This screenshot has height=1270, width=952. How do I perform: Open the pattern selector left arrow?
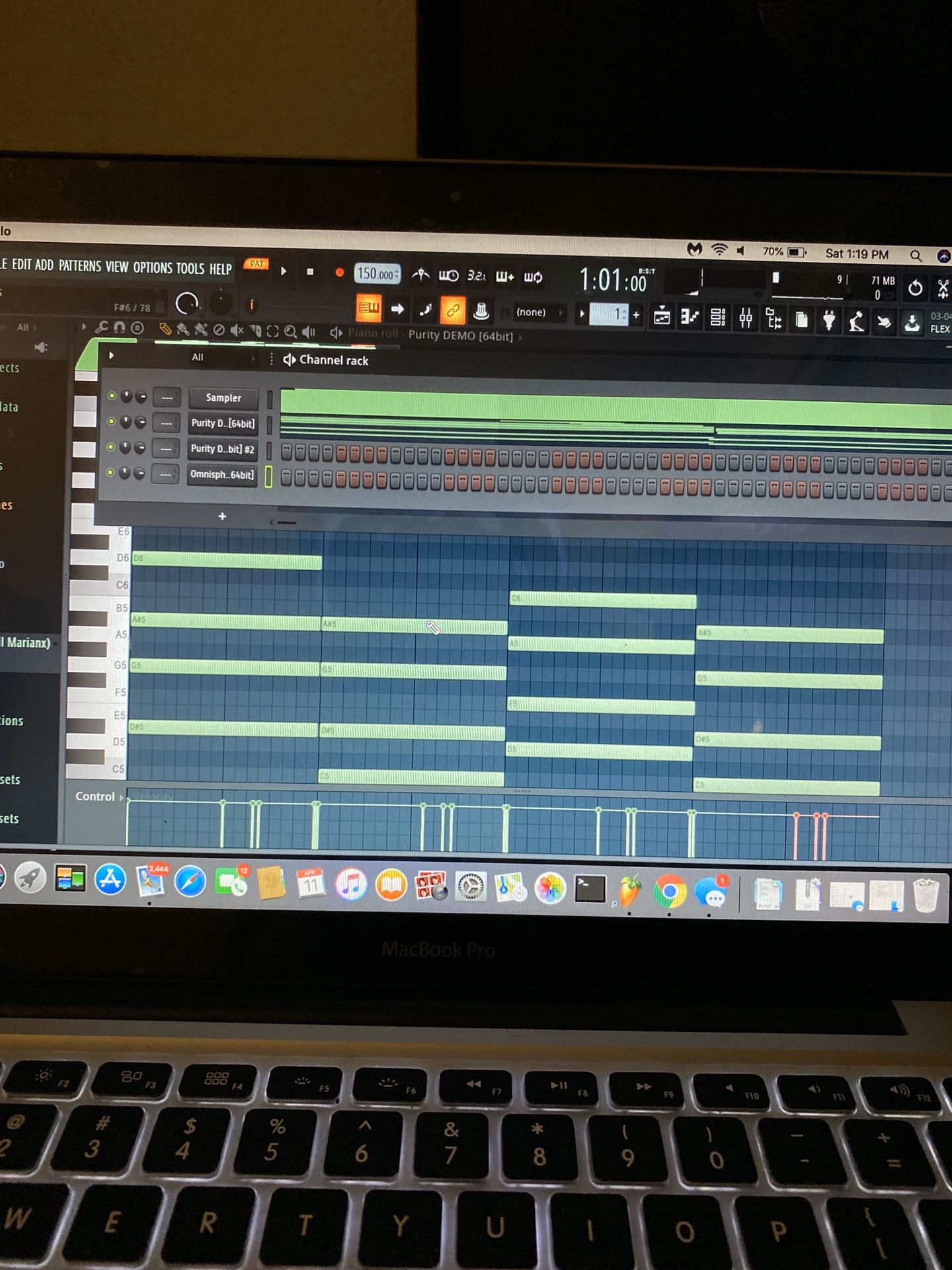pyautogui.click(x=582, y=314)
